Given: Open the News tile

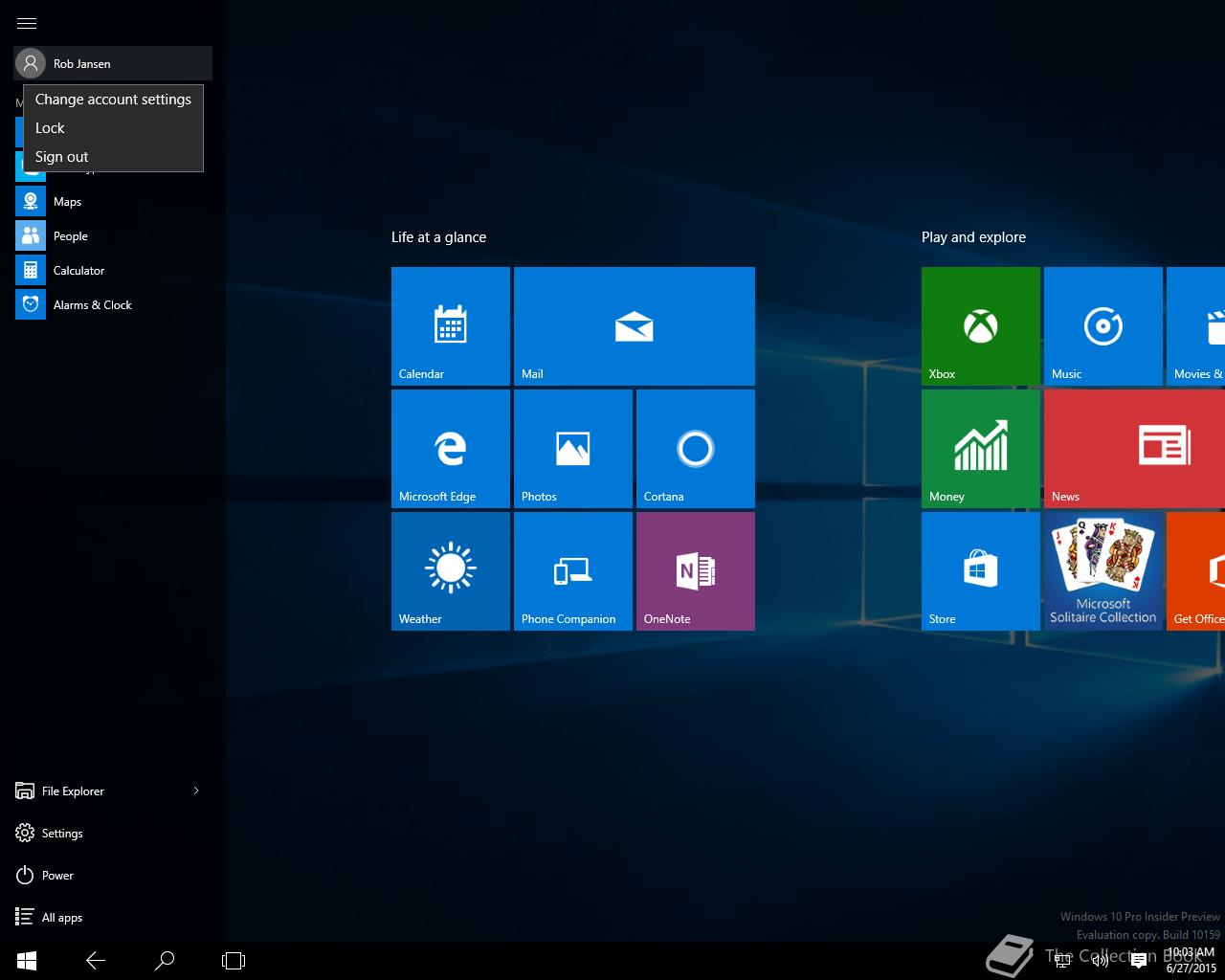Looking at the screenshot, I should pyautogui.click(x=1134, y=449).
